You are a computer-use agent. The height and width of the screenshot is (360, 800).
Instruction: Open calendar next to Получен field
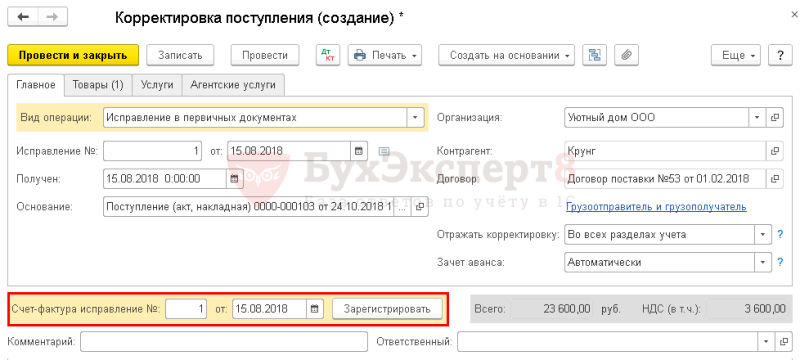(x=234, y=179)
